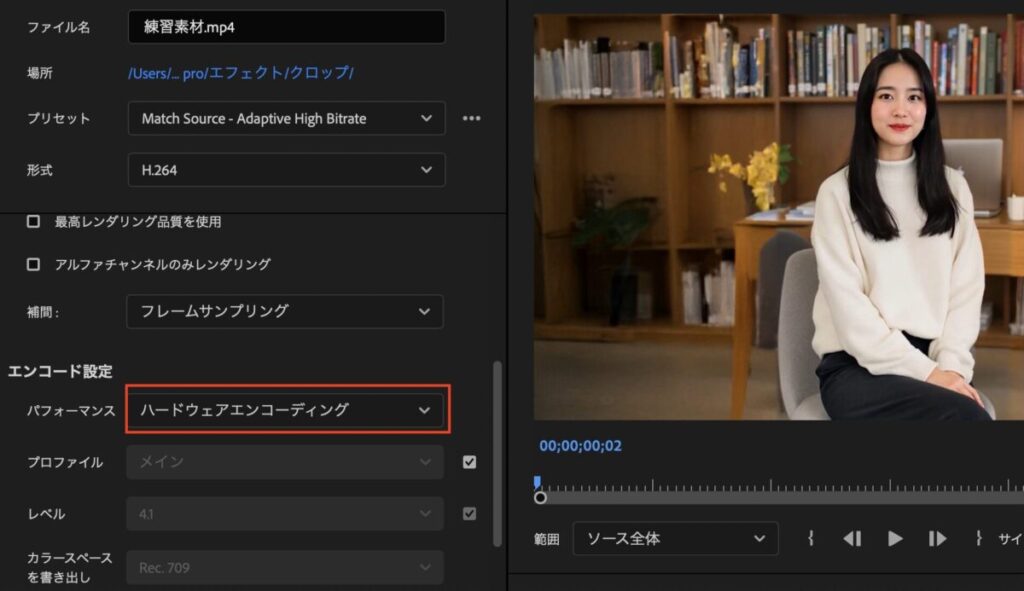Enable 最高レンダリング品質を使用 checkbox
The height and width of the screenshot is (591, 1024).
click(30, 222)
